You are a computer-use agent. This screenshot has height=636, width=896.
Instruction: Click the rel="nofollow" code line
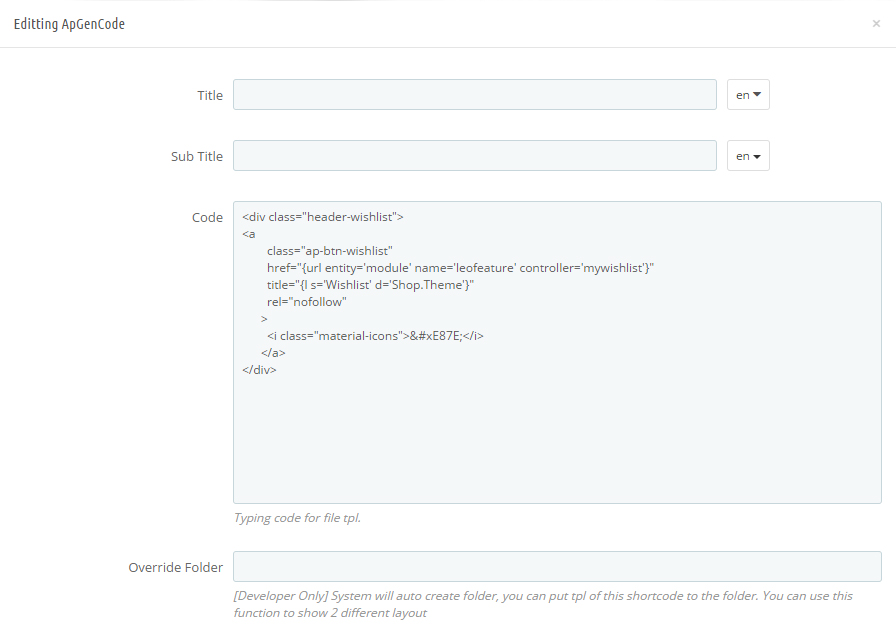(x=306, y=302)
